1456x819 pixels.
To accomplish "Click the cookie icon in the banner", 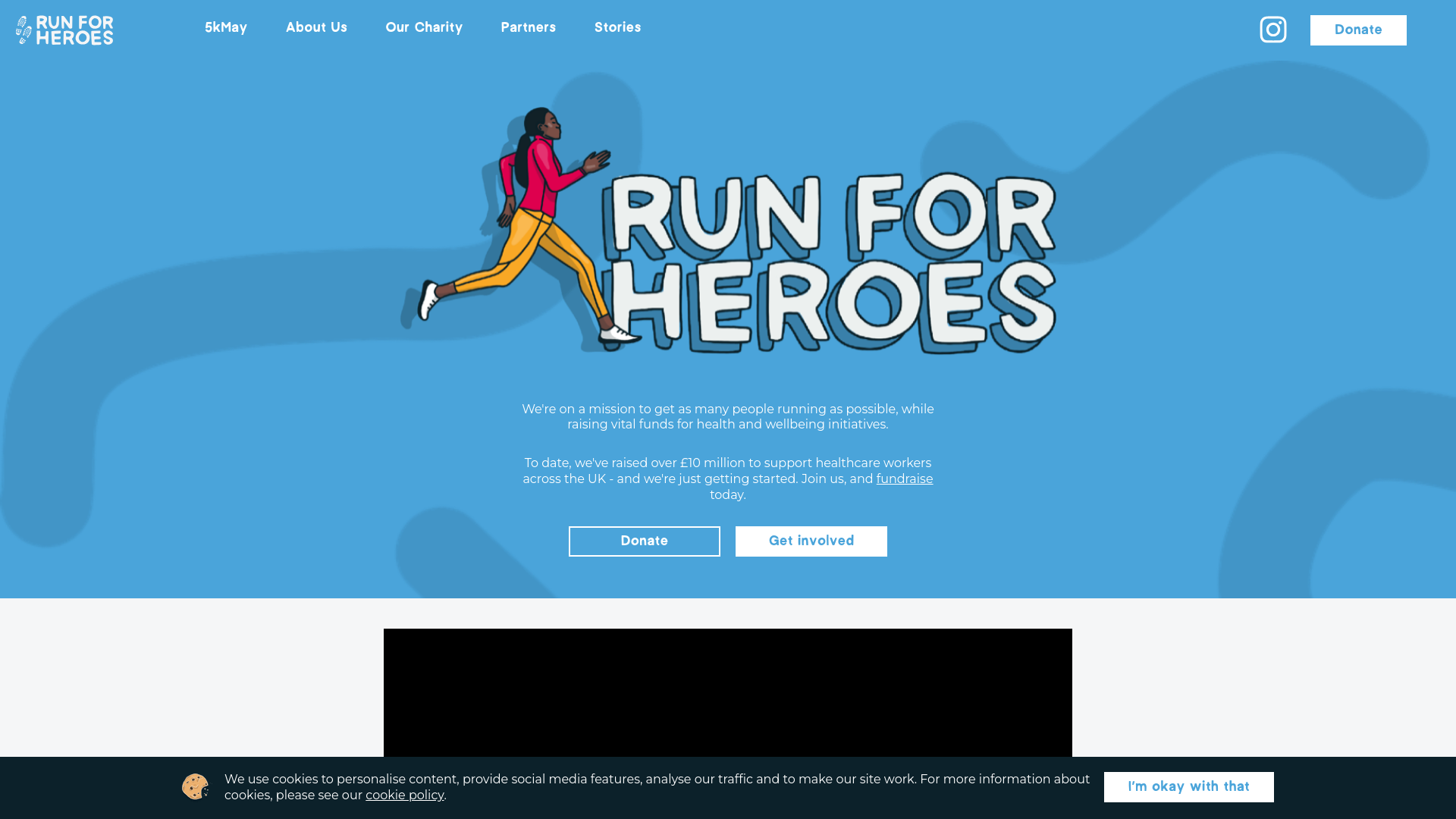I will click(195, 786).
